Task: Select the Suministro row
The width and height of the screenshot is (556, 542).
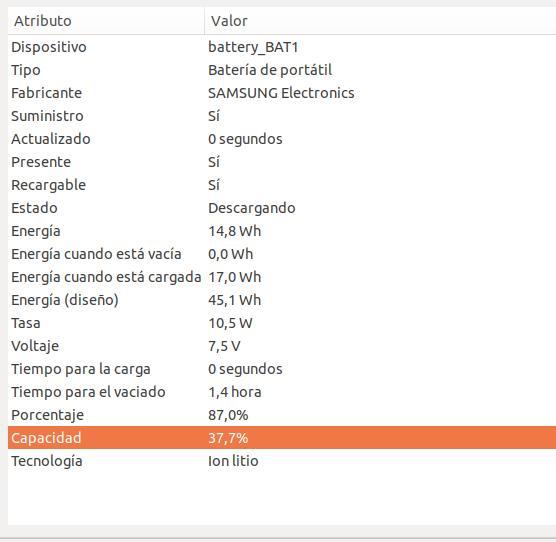Action: pyautogui.click(x=282, y=116)
